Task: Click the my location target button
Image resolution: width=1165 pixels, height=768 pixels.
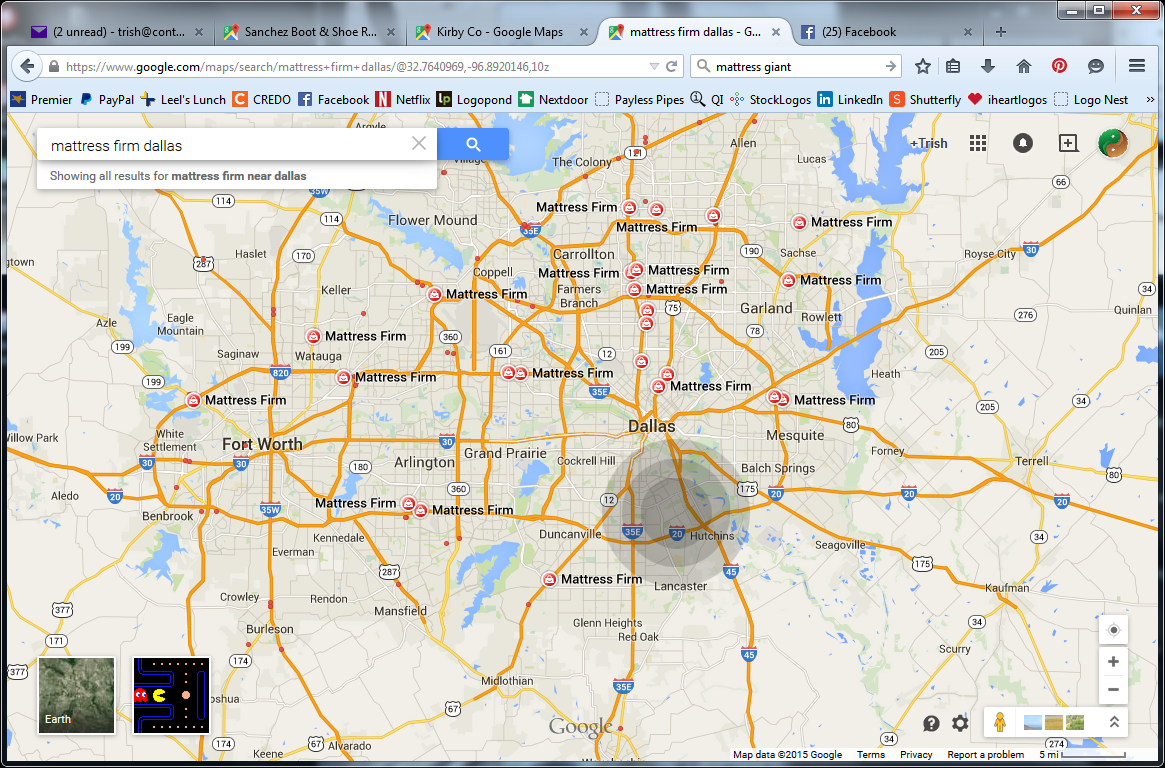Action: 1113,630
